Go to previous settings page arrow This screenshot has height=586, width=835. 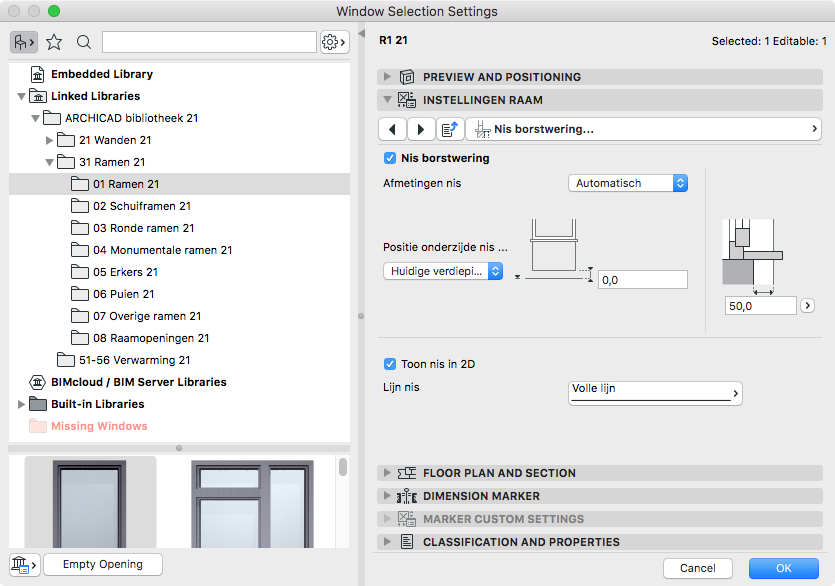coord(392,129)
